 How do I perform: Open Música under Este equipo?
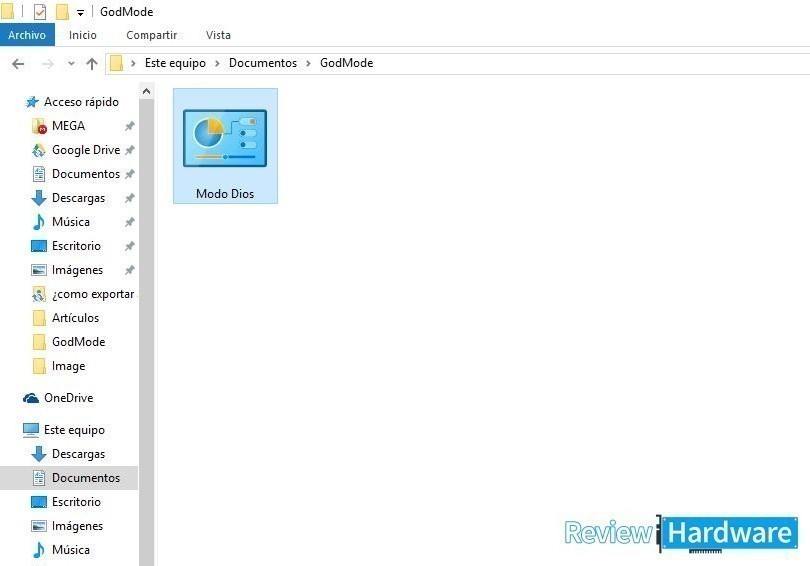coord(71,549)
